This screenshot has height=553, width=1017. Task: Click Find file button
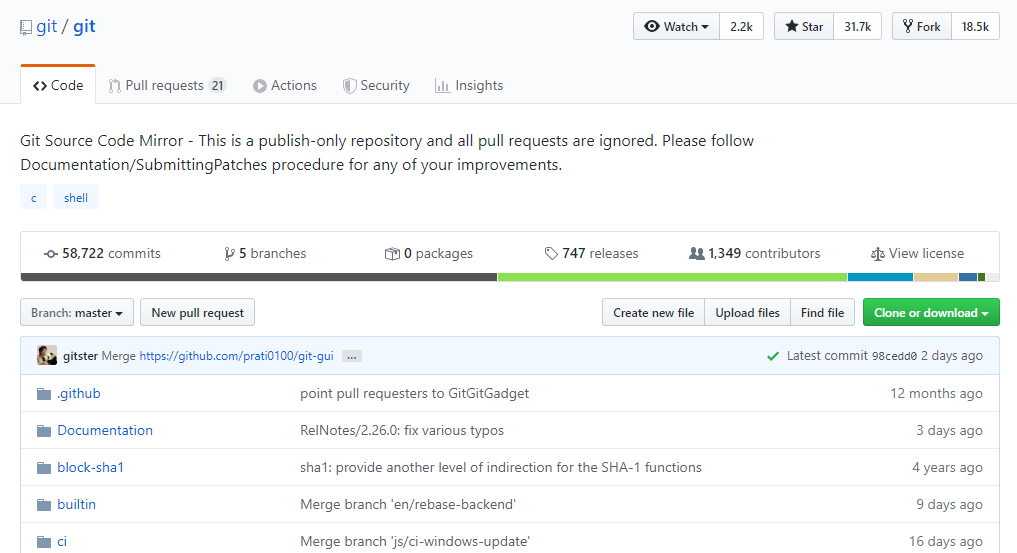(822, 312)
